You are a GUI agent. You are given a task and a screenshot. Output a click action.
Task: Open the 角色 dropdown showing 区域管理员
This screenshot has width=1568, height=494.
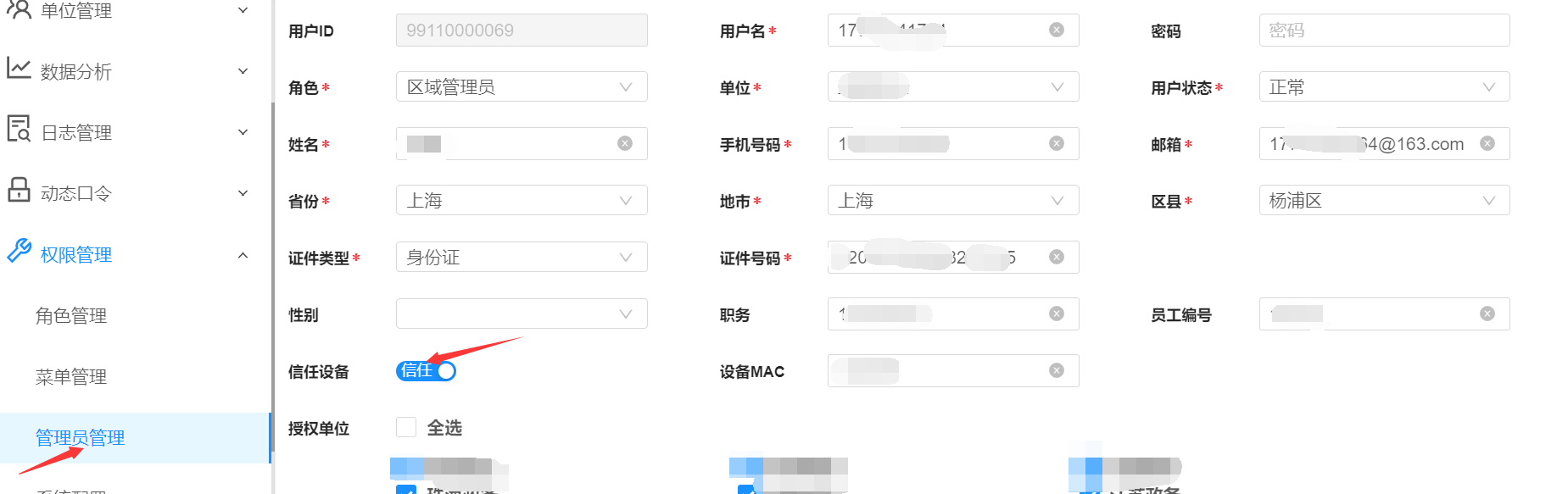pos(521,86)
